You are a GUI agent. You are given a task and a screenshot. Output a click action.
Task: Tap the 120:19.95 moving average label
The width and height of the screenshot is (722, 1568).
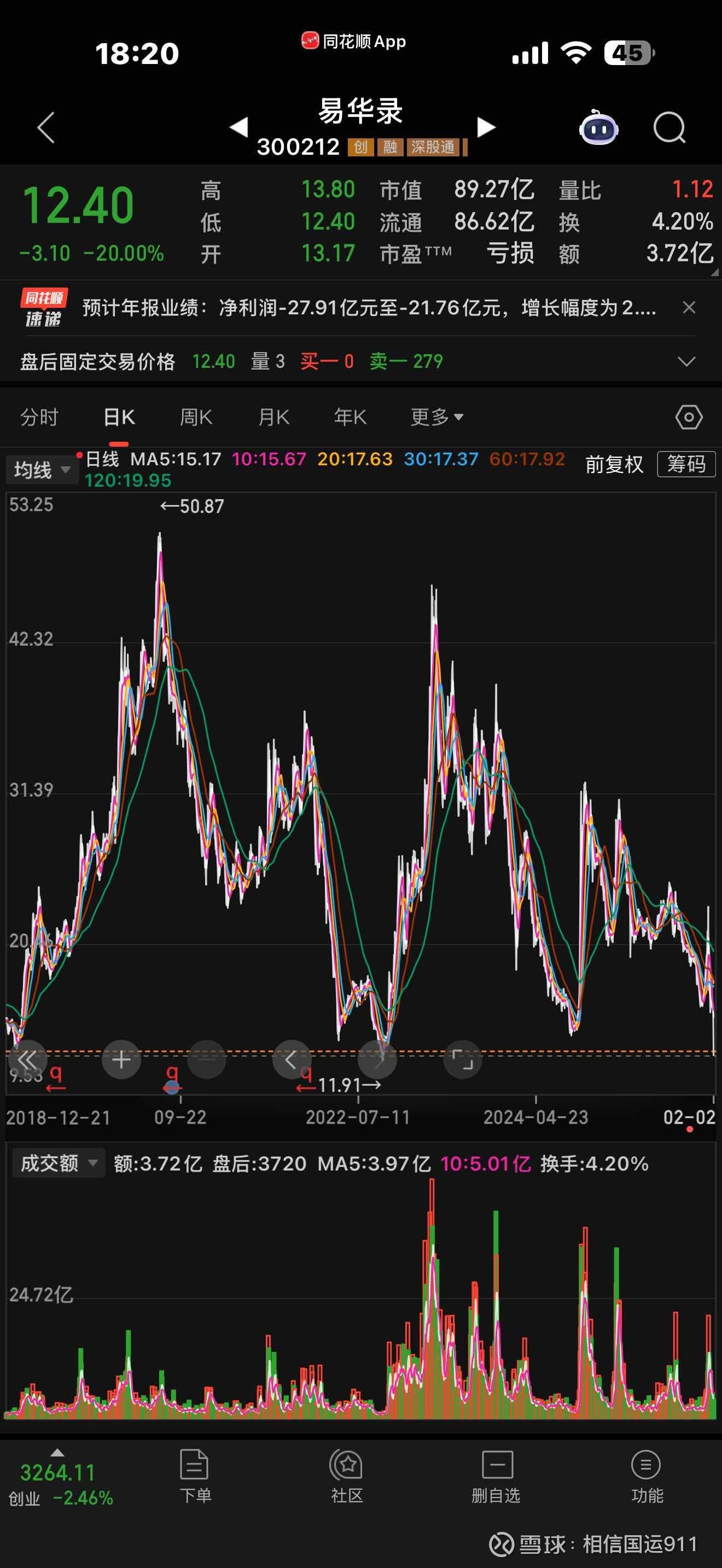(x=128, y=480)
